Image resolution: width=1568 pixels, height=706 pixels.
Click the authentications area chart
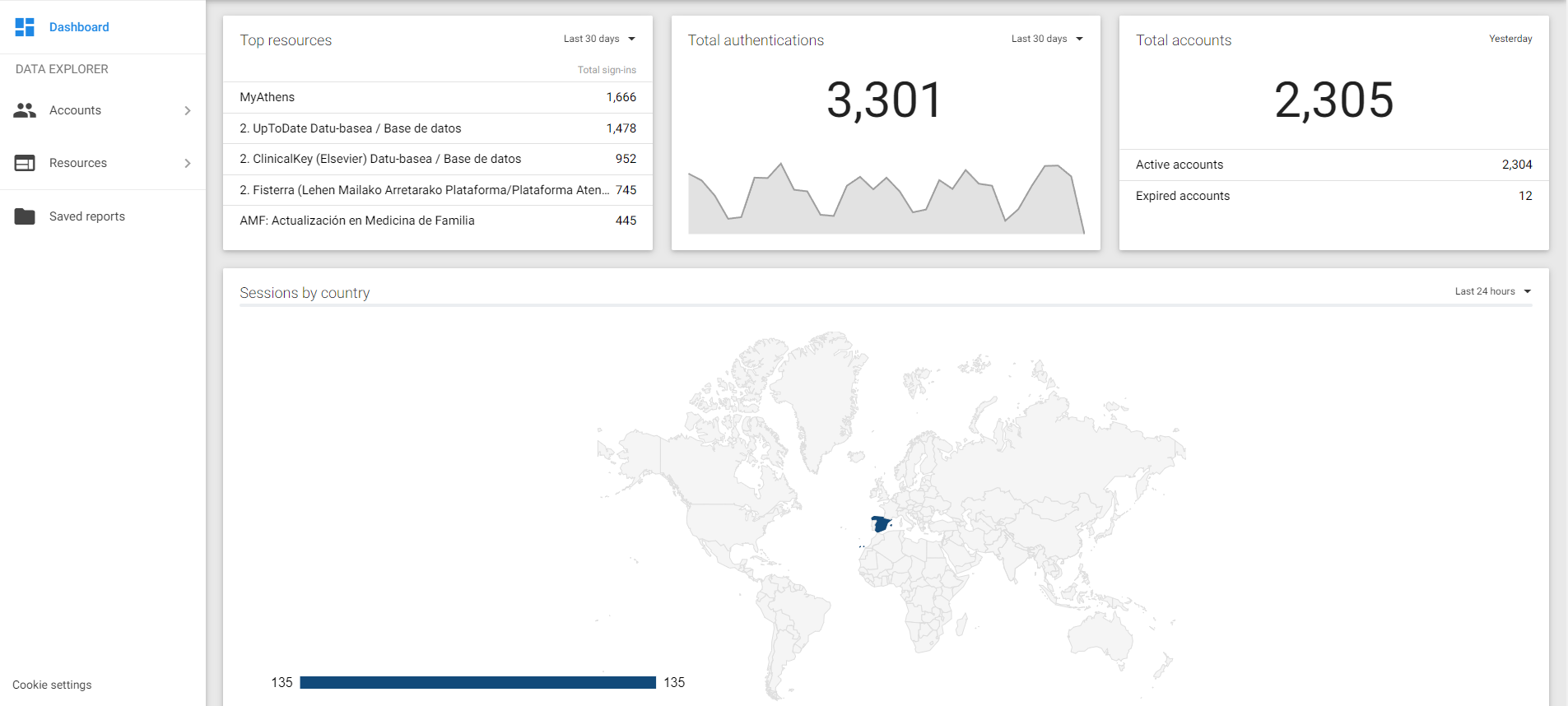point(886,198)
